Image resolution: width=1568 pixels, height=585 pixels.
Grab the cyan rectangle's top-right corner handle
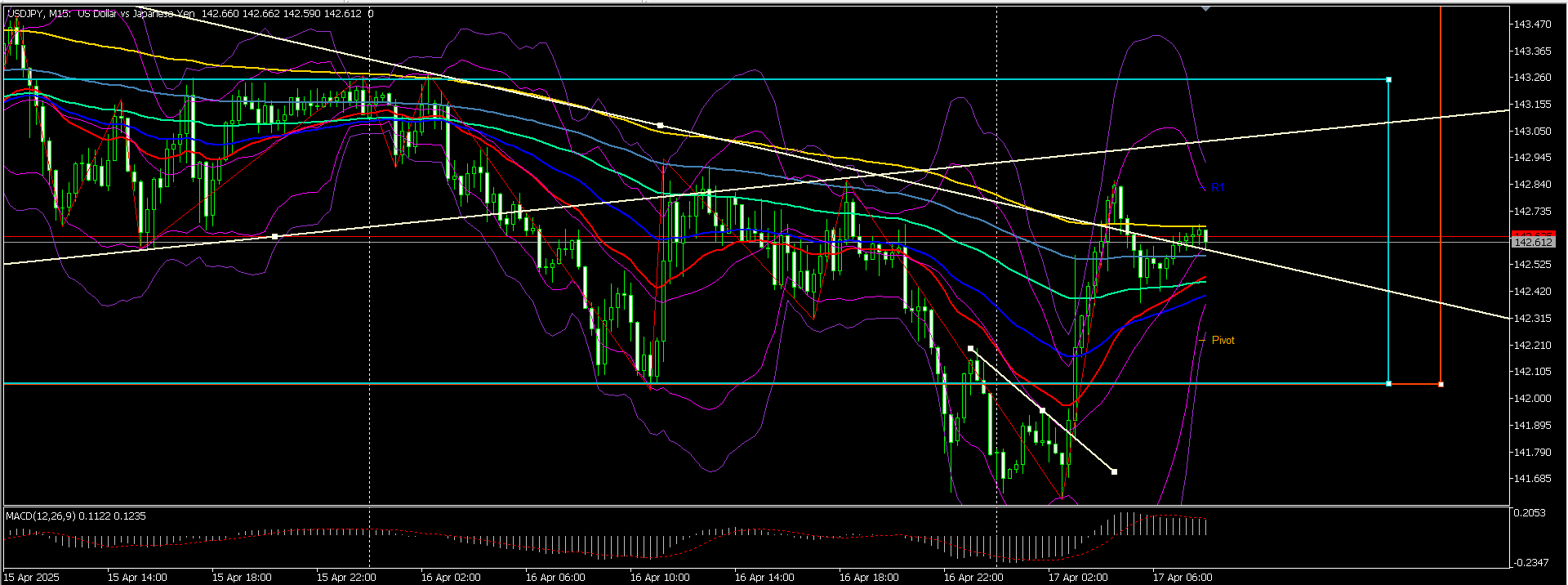point(1388,79)
